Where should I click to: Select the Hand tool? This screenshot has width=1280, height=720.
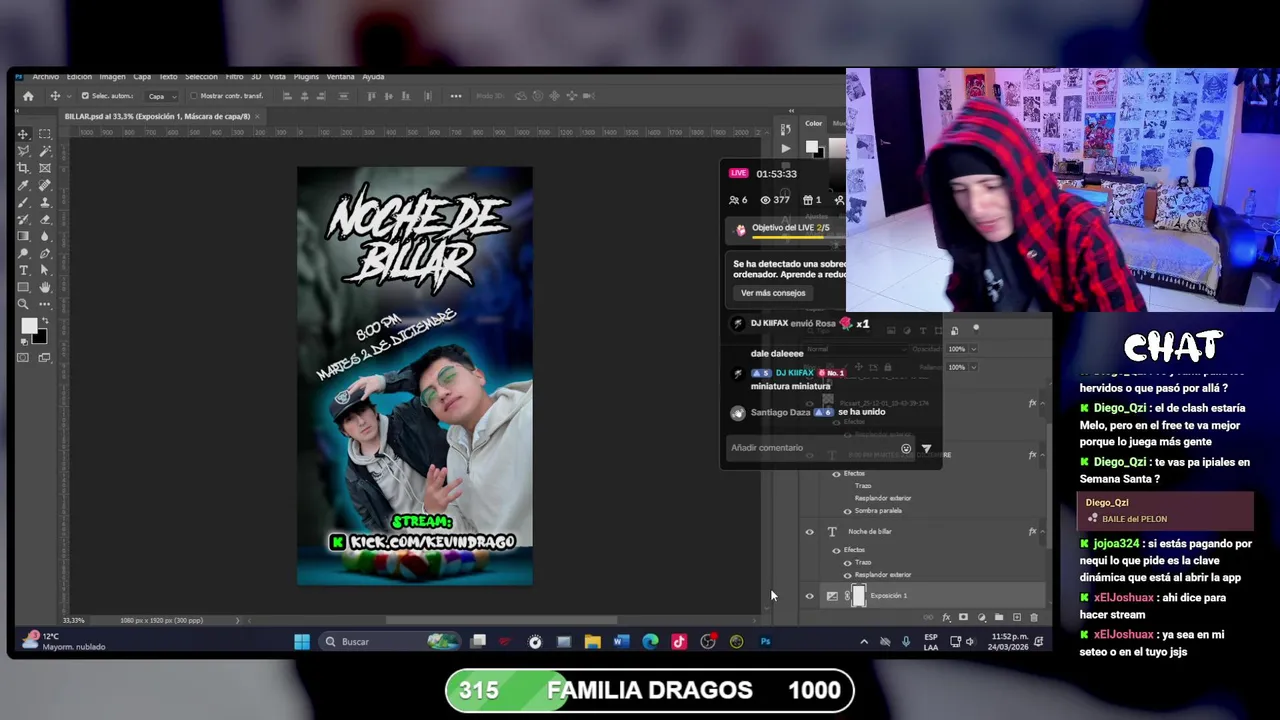(x=45, y=287)
